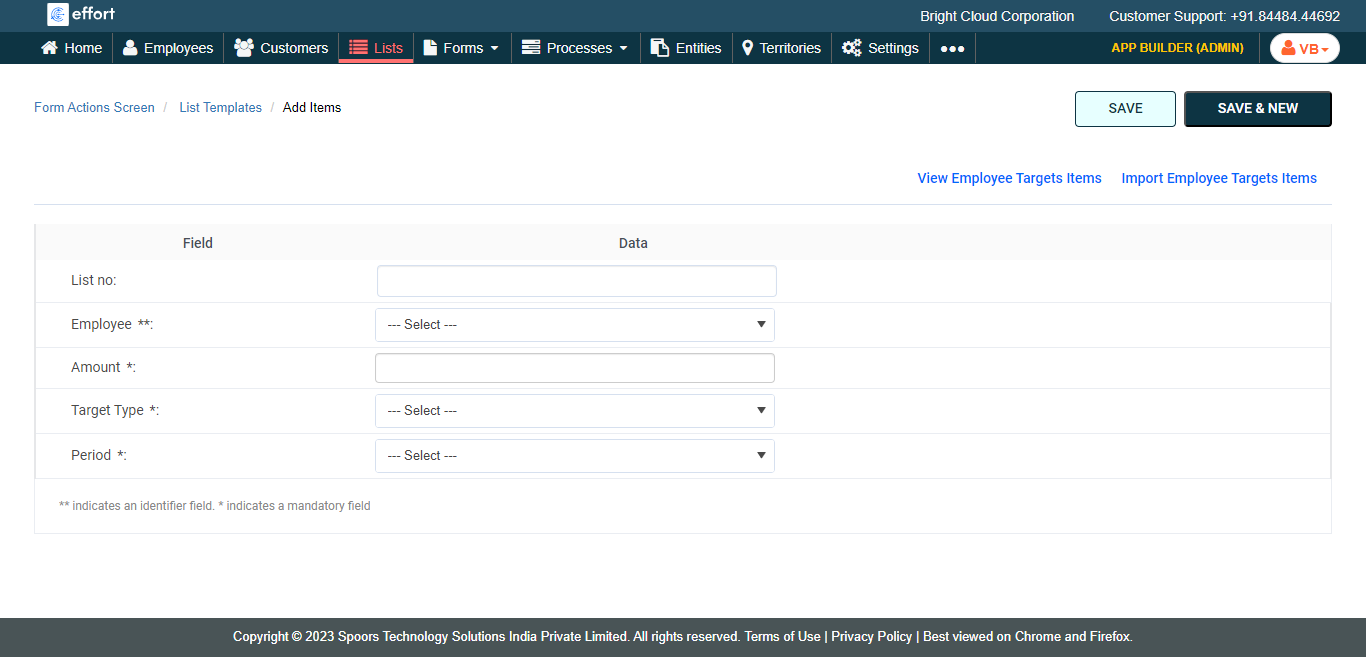
Task: Click the effort logo icon
Action: pyautogui.click(x=58, y=15)
